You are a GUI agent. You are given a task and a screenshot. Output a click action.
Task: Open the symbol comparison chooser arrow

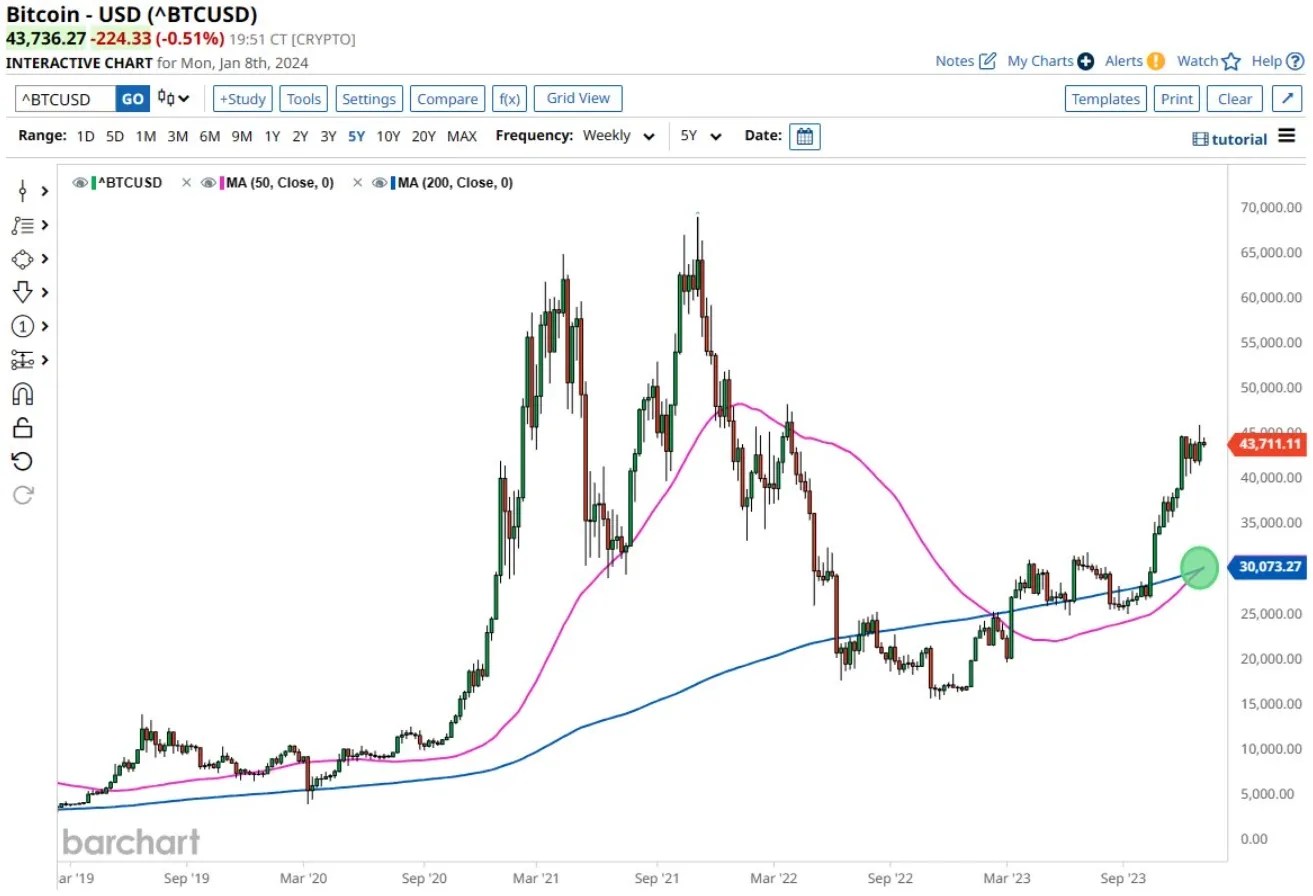point(182,98)
